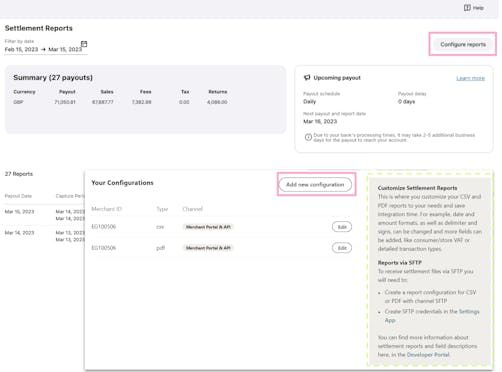Click the Merchant ID column header
Image resolution: width=502 pixels, height=372 pixels.
107,209
